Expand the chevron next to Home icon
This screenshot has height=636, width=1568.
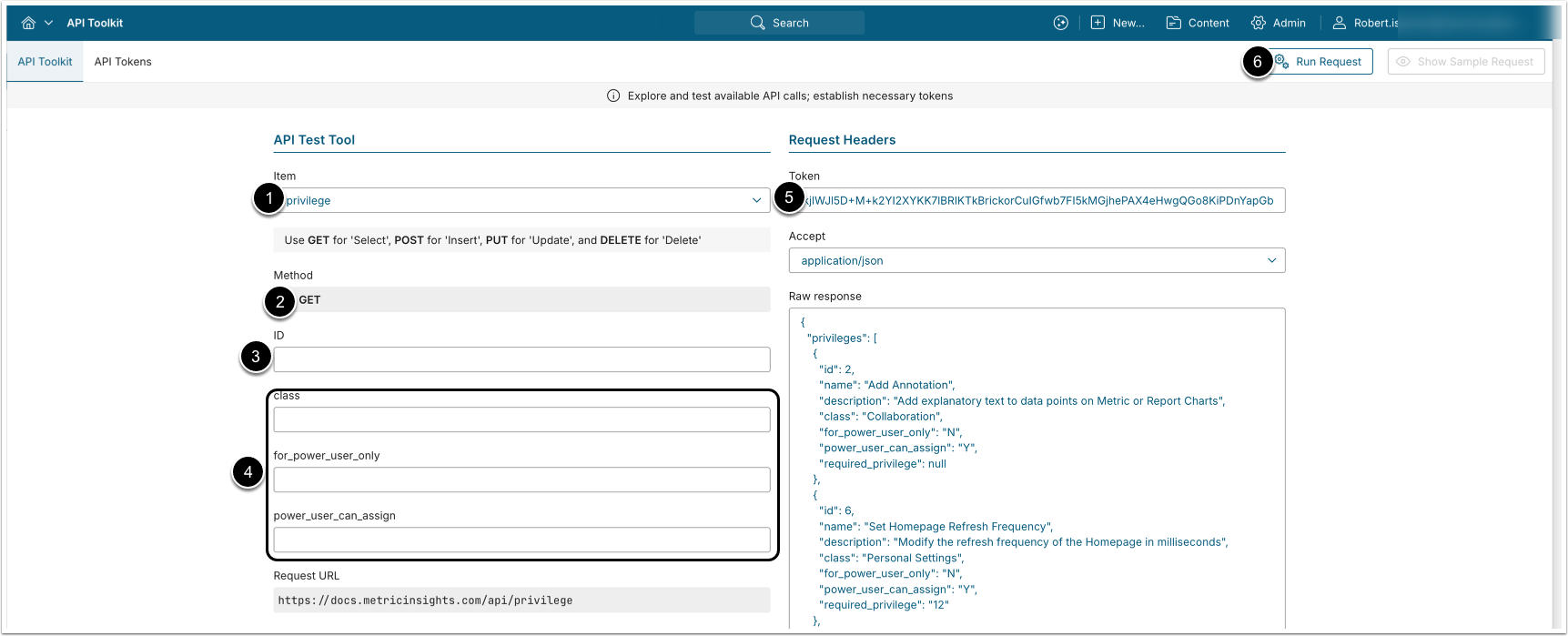tap(49, 23)
